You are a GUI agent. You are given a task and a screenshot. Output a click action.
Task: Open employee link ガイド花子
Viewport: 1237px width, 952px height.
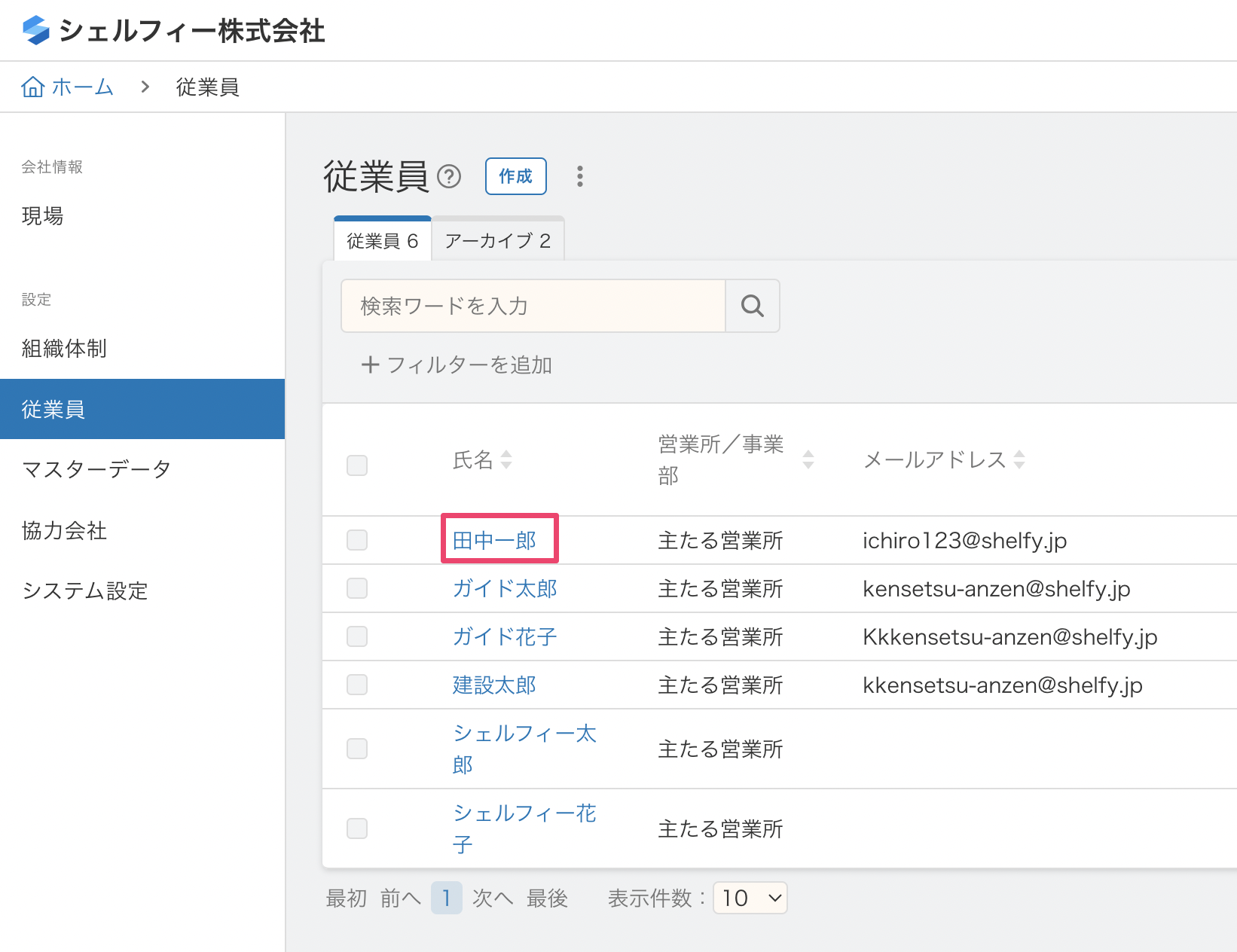(504, 637)
